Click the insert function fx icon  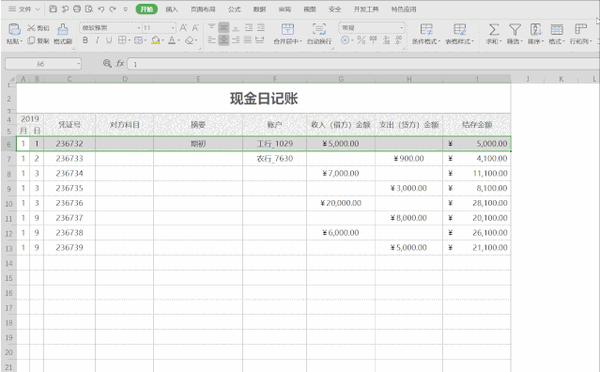pos(120,64)
